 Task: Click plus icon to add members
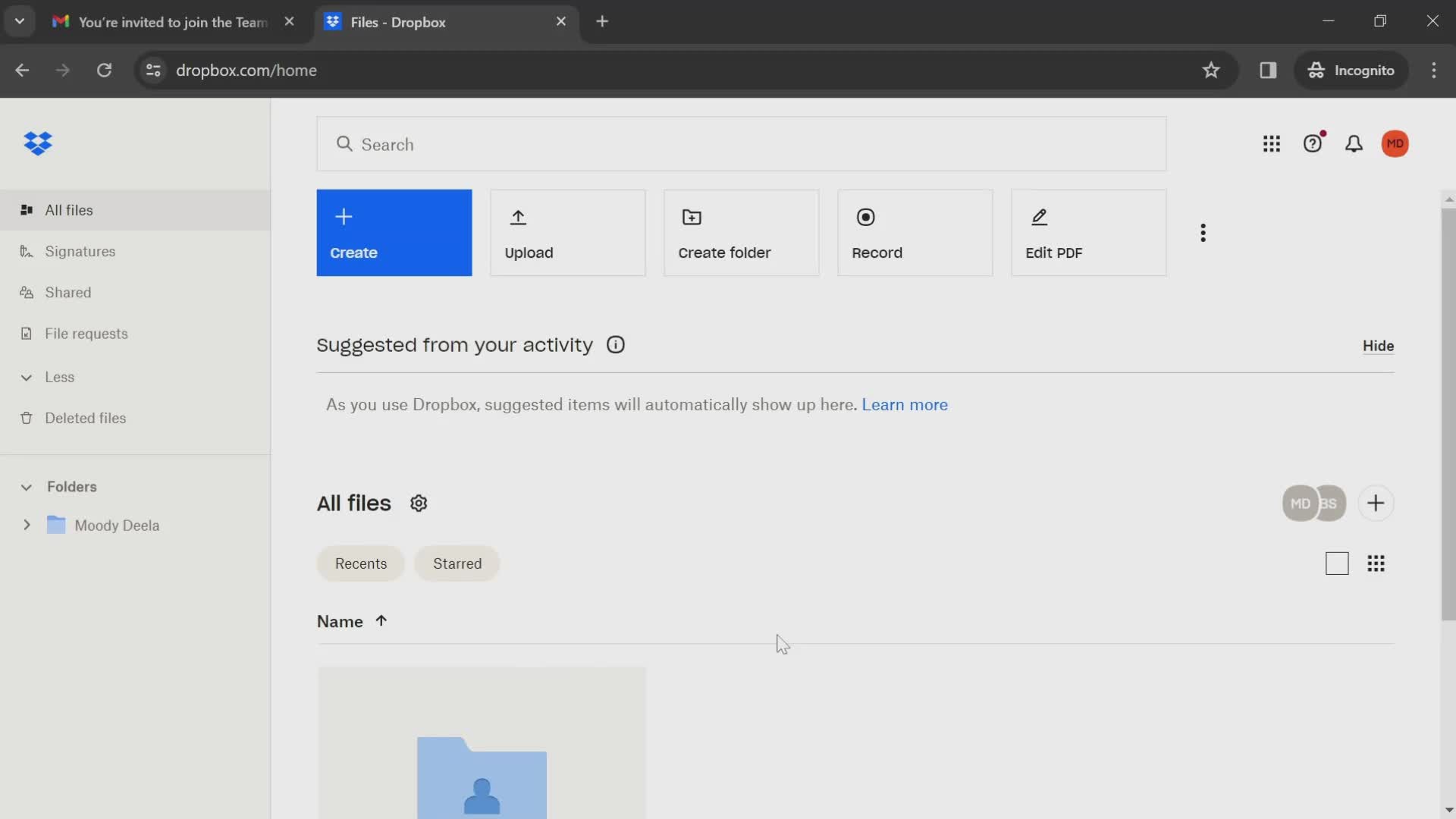pyautogui.click(x=1376, y=504)
